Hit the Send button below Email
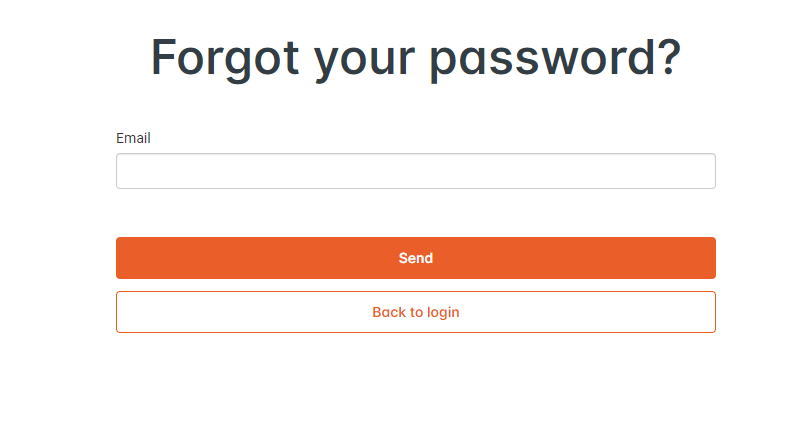 415,258
